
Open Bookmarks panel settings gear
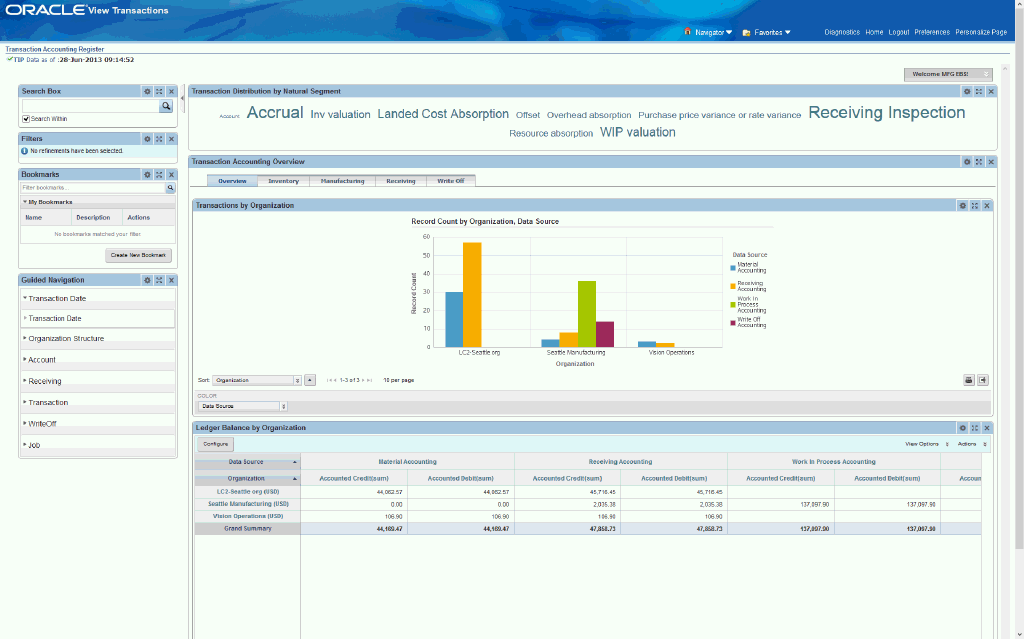click(147, 174)
